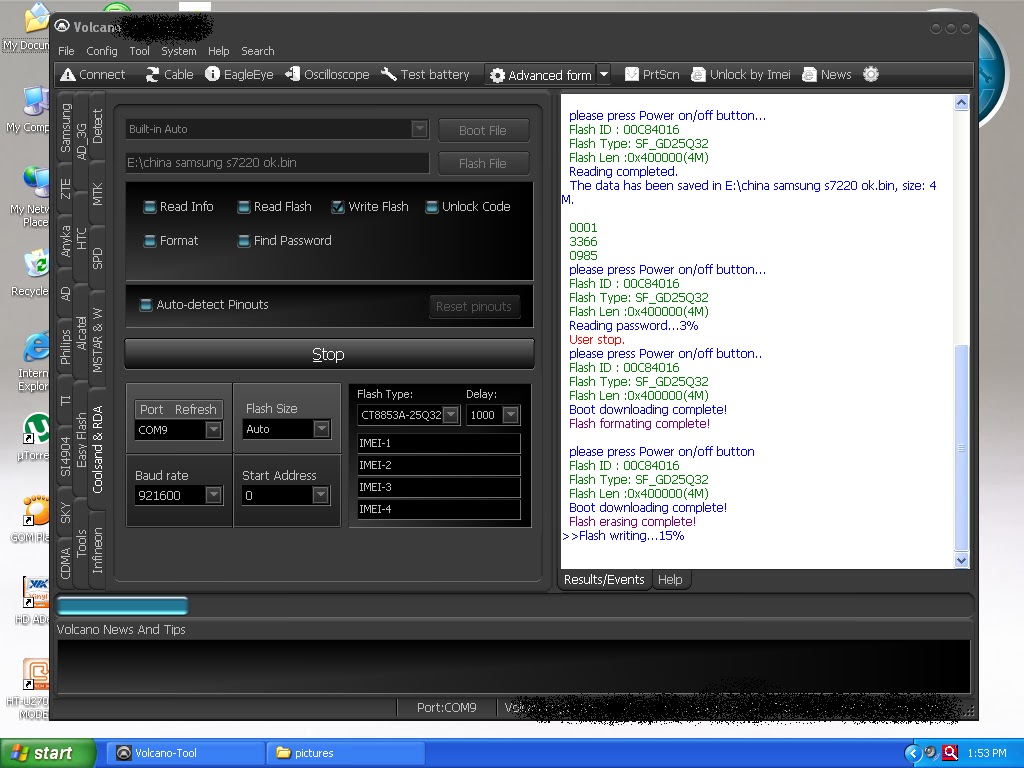Select the SPD side tab
This screenshot has width=1024, height=768.
click(98, 259)
